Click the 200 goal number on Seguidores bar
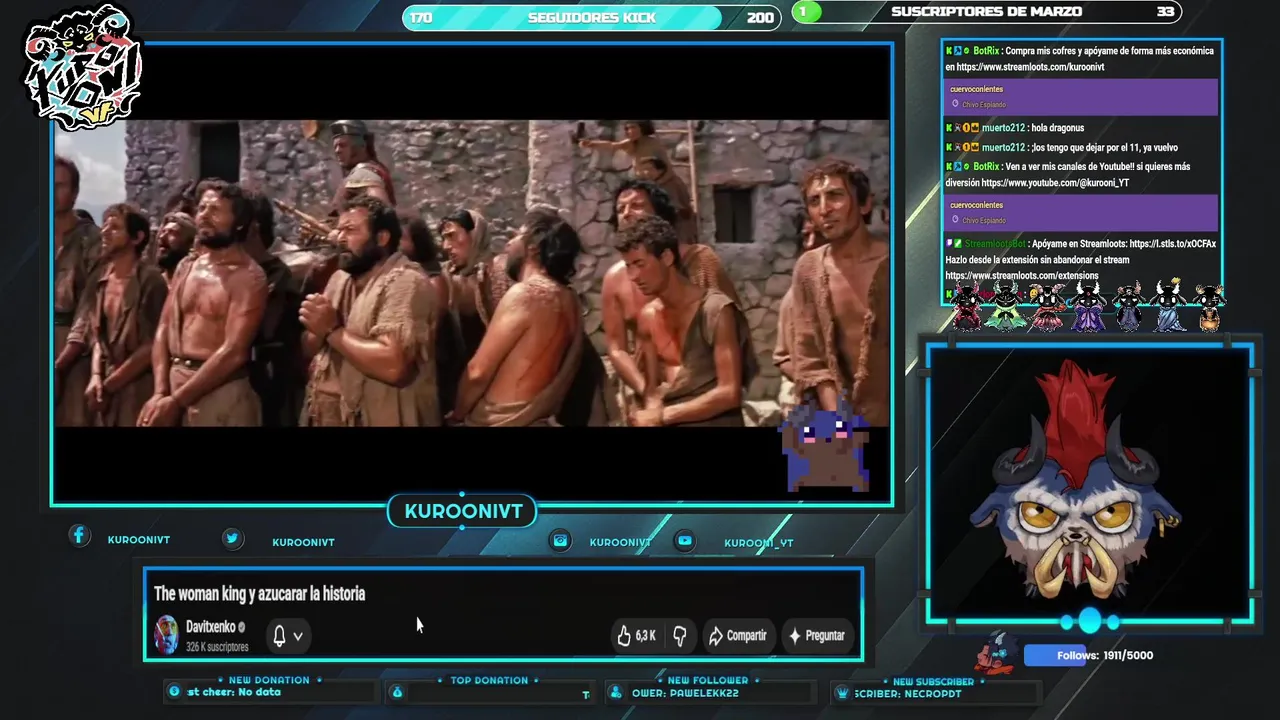Viewport: 1280px width, 720px height. click(x=760, y=18)
